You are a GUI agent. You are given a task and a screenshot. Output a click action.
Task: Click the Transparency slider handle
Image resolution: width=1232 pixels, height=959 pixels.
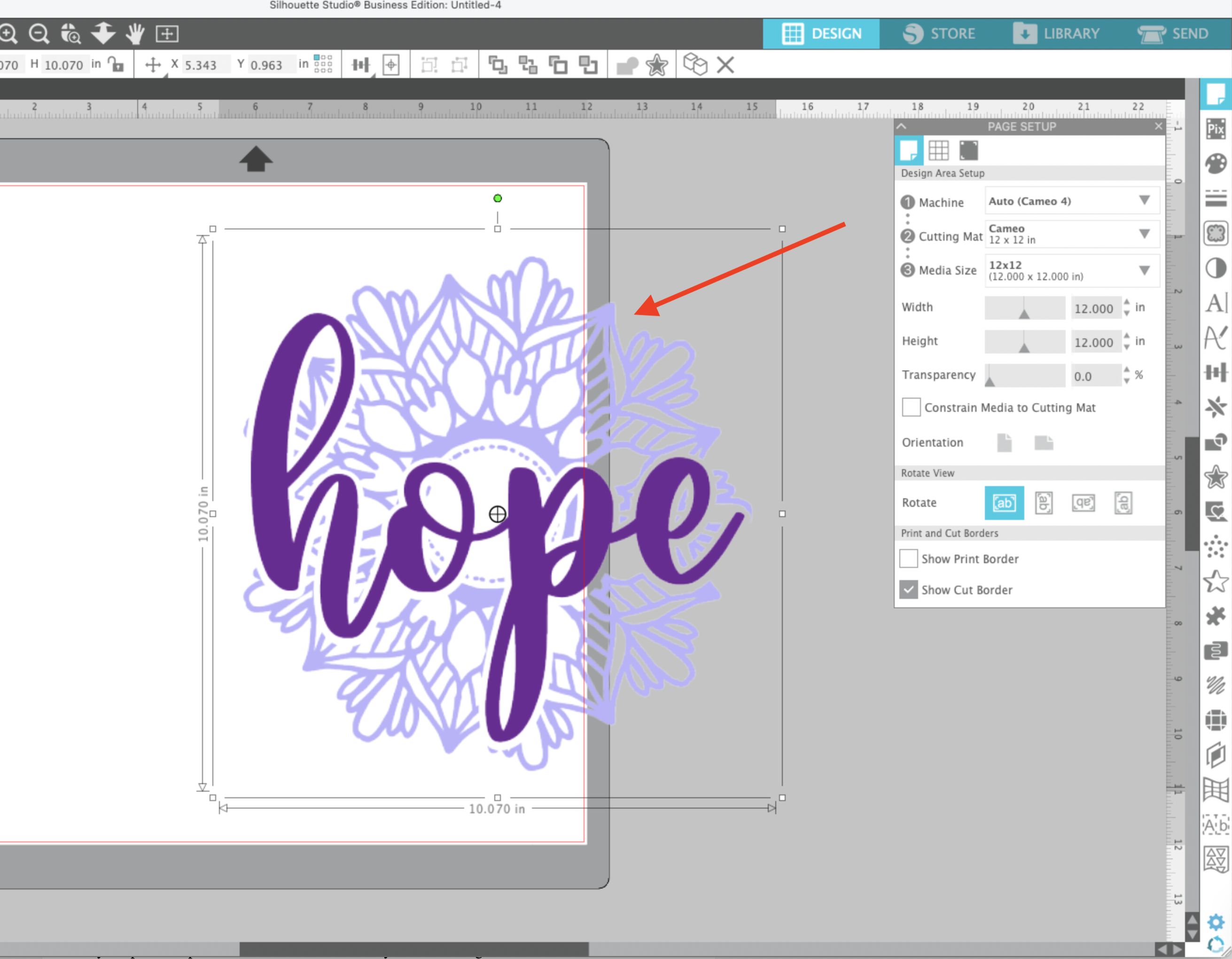point(990,382)
